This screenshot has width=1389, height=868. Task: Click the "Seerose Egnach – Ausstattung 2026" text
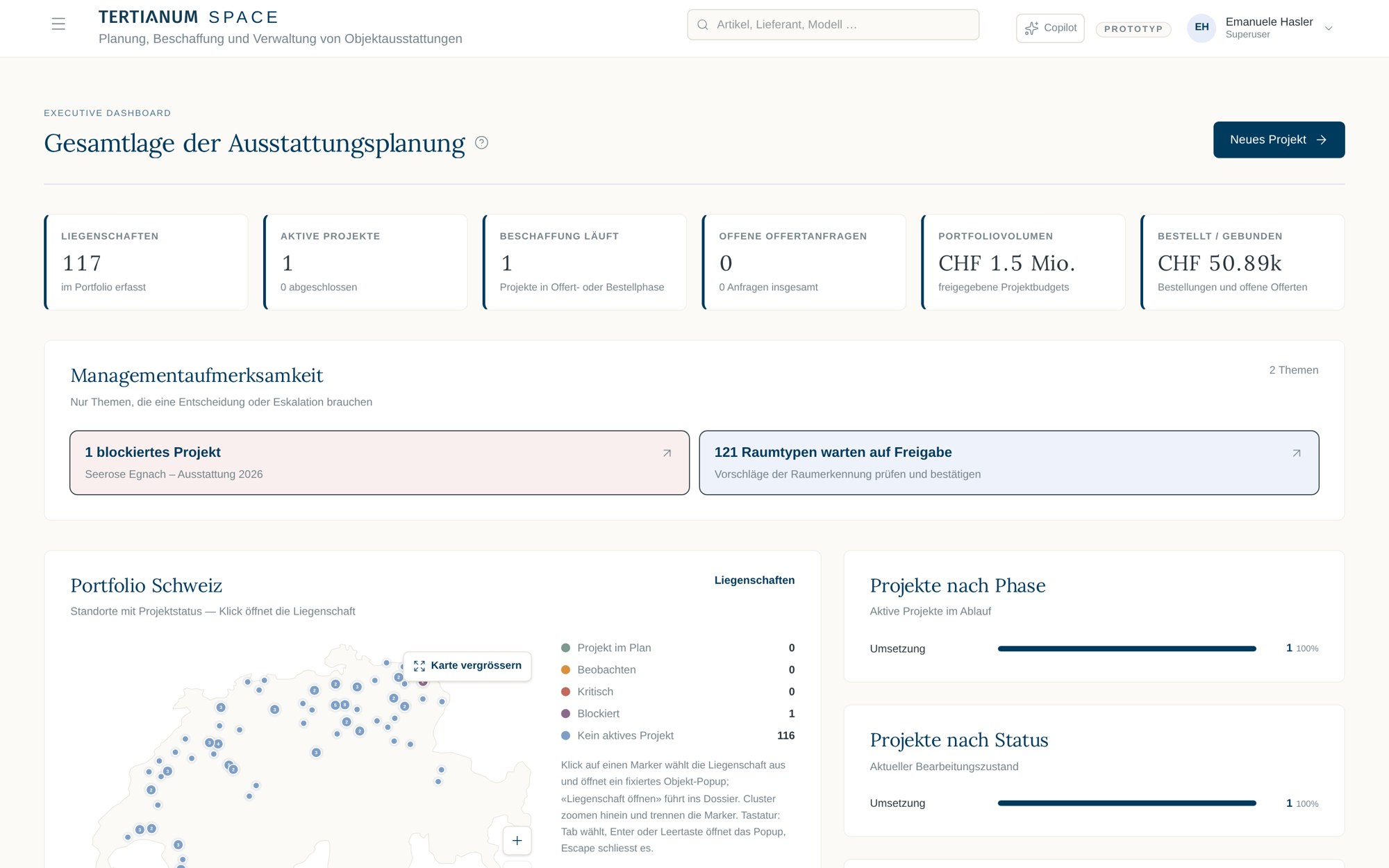pyautogui.click(x=174, y=474)
